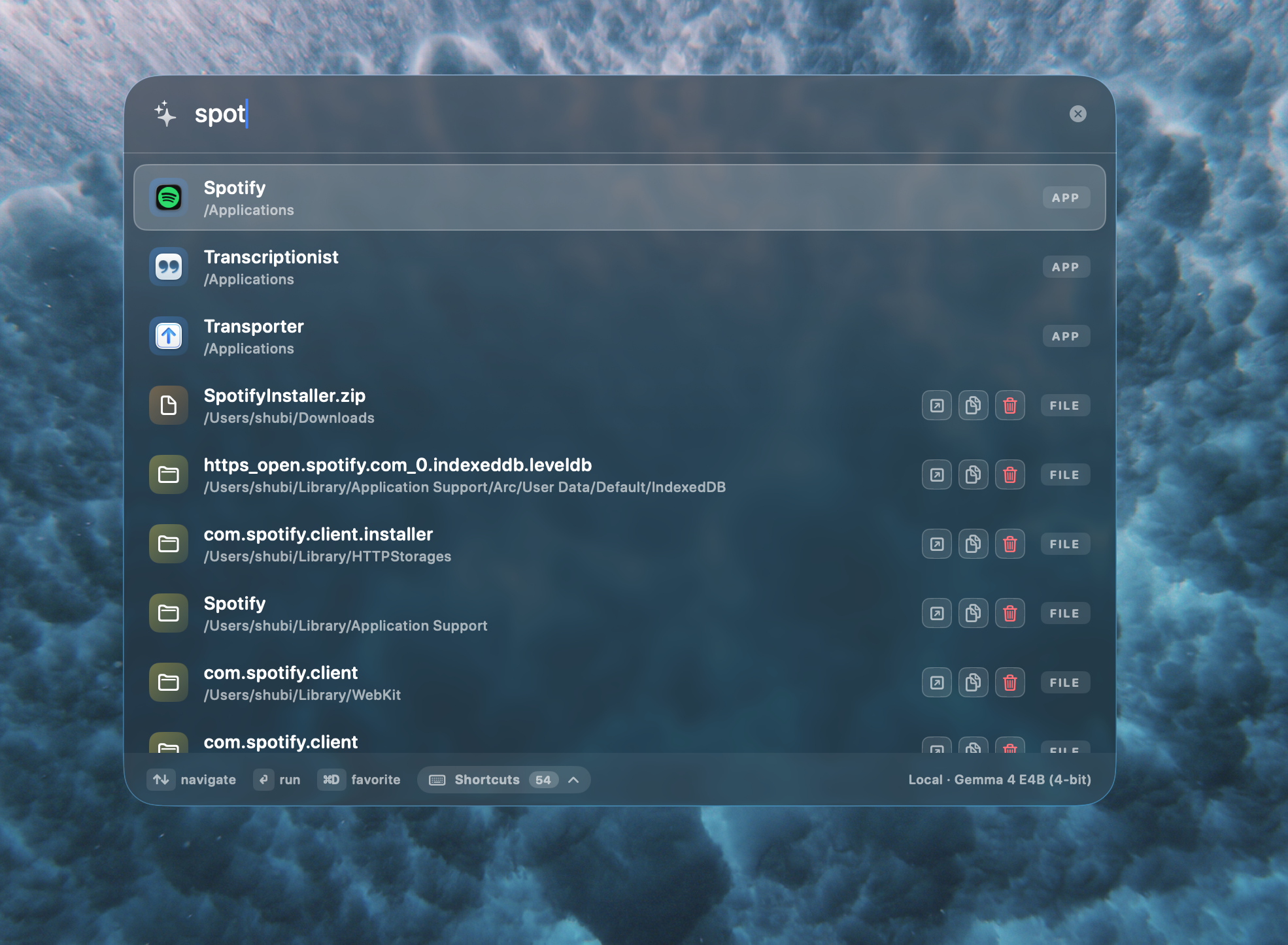Screen dimensions: 1288x945
Task: Click the folder icon of the Application Support Spotify row
Action: click(x=169, y=613)
